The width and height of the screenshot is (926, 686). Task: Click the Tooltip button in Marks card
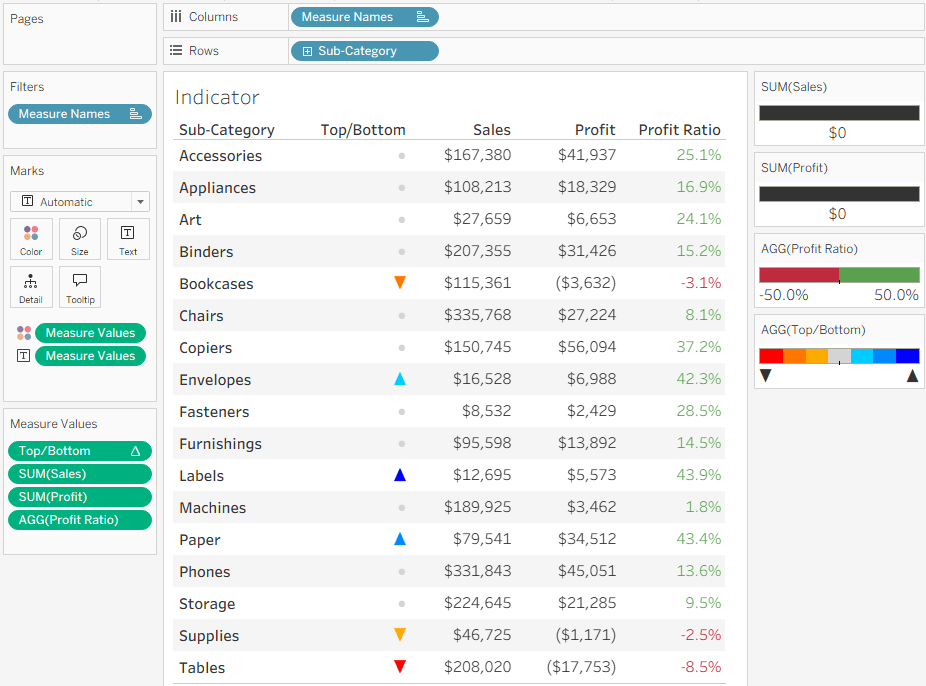click(x=80, y=287)
